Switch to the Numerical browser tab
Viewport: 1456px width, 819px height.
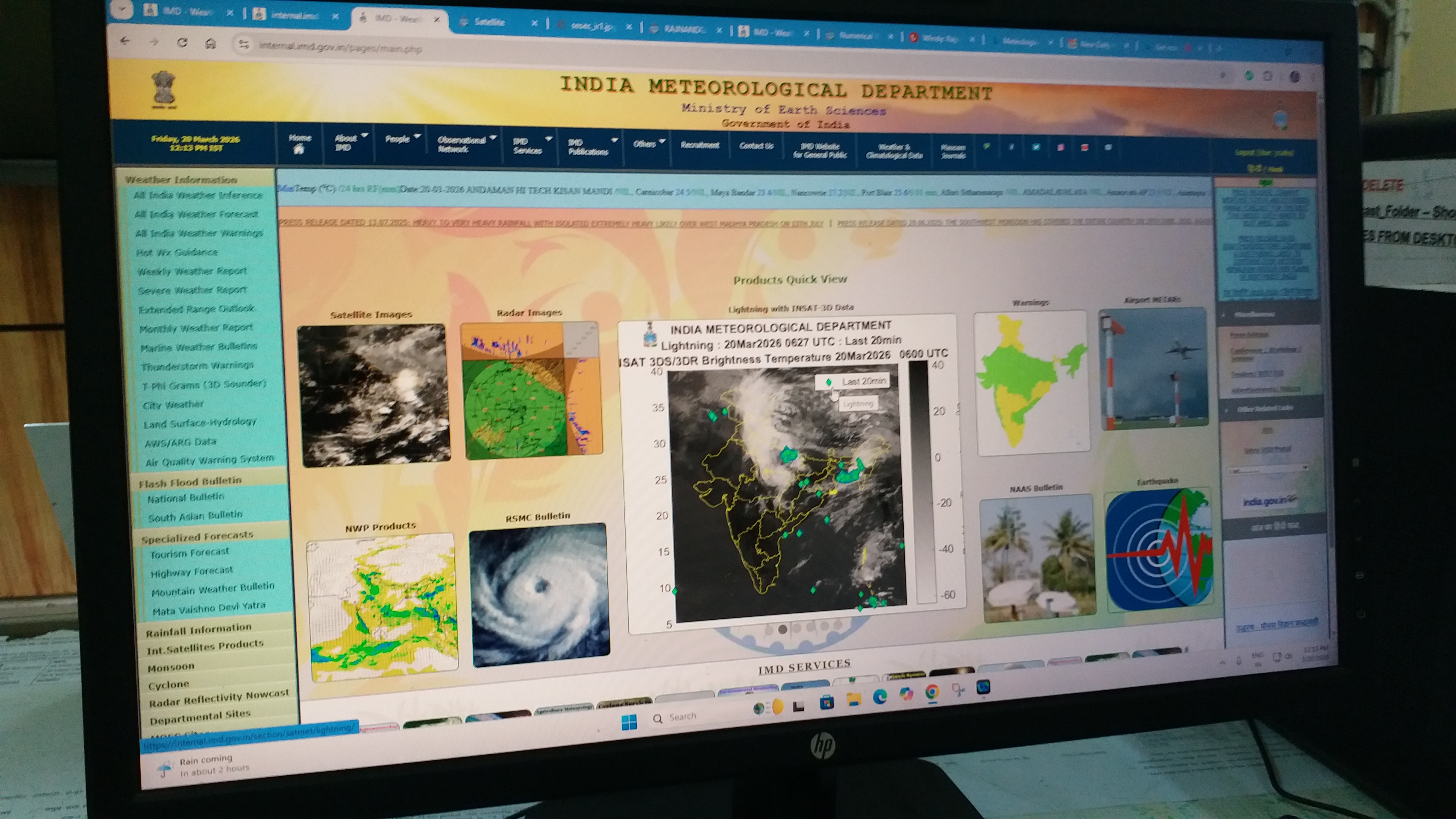tap(856, 35)
